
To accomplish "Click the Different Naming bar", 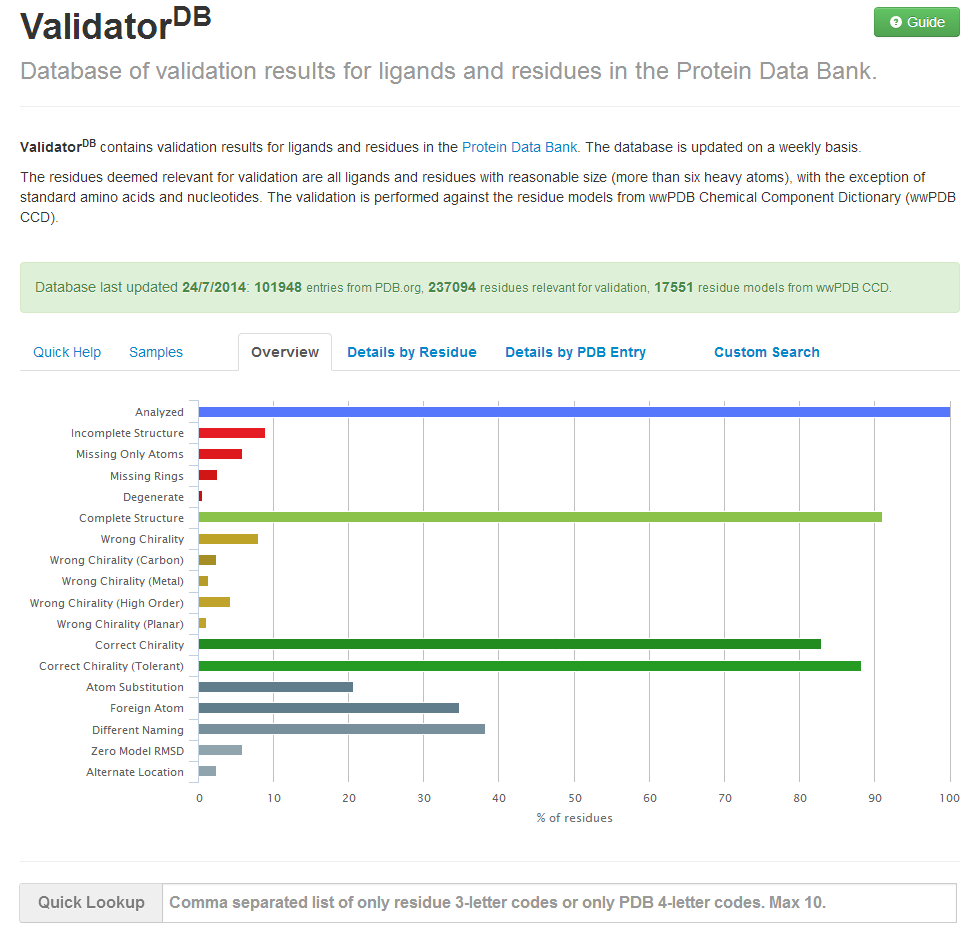I will 342,729.
